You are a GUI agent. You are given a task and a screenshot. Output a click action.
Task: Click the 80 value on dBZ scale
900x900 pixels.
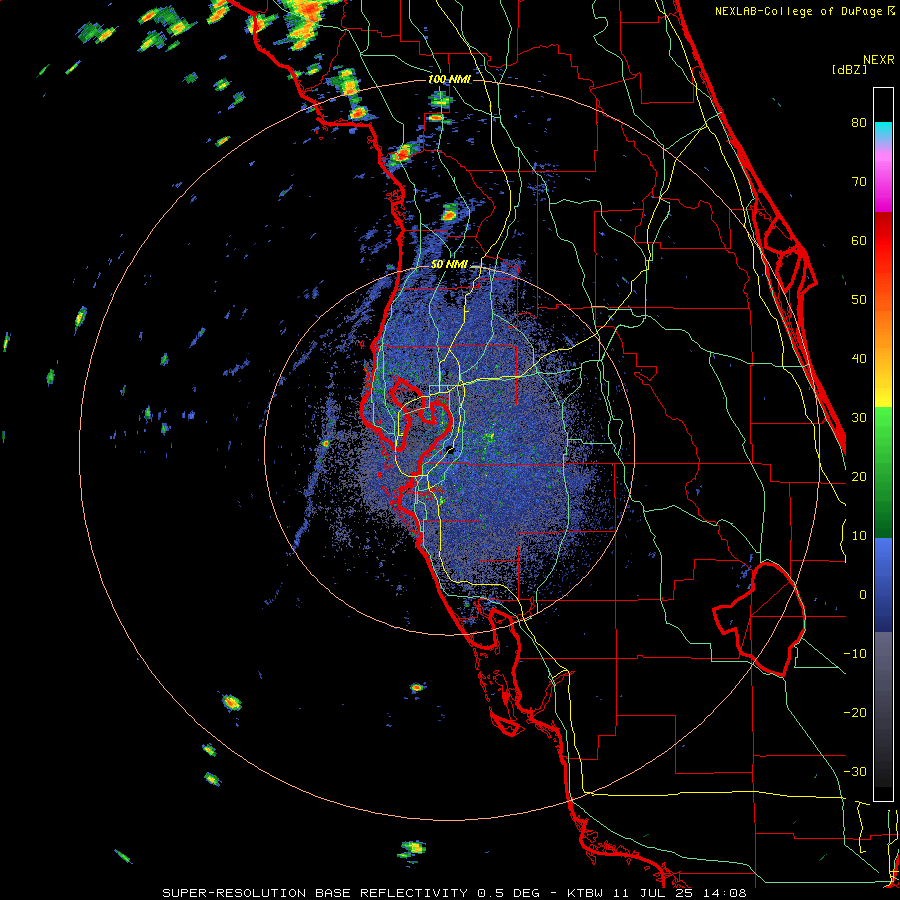859,123
